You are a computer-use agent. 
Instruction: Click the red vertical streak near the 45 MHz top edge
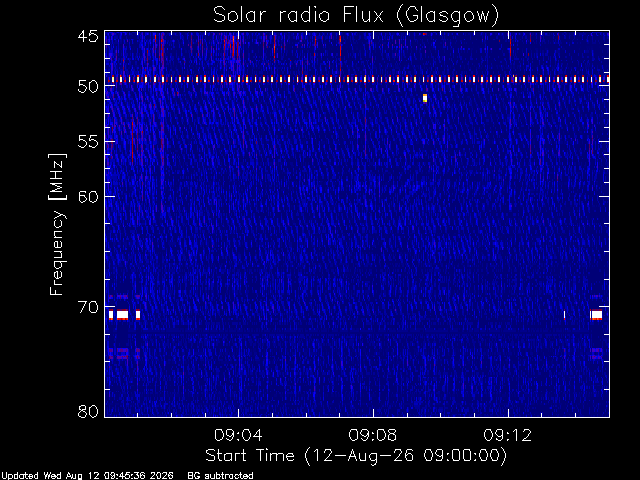pos(340,49)
